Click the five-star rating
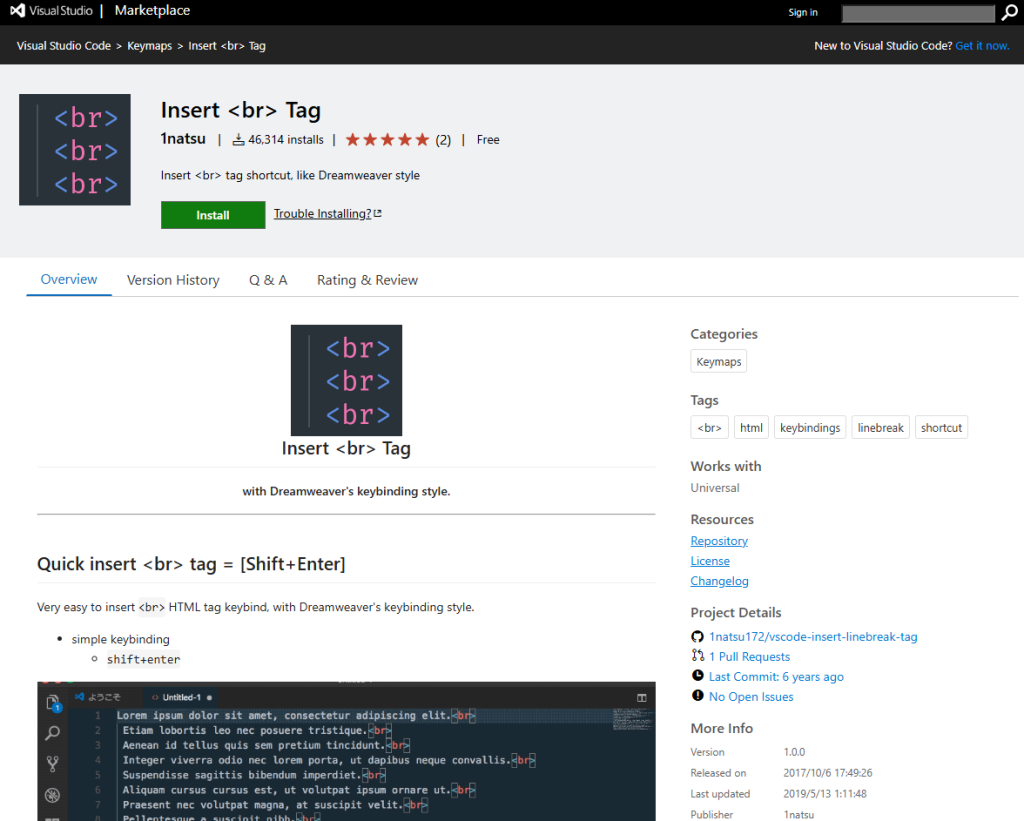Image resolution: width=1024 pixels, height=821 pixels. (387, 140)
